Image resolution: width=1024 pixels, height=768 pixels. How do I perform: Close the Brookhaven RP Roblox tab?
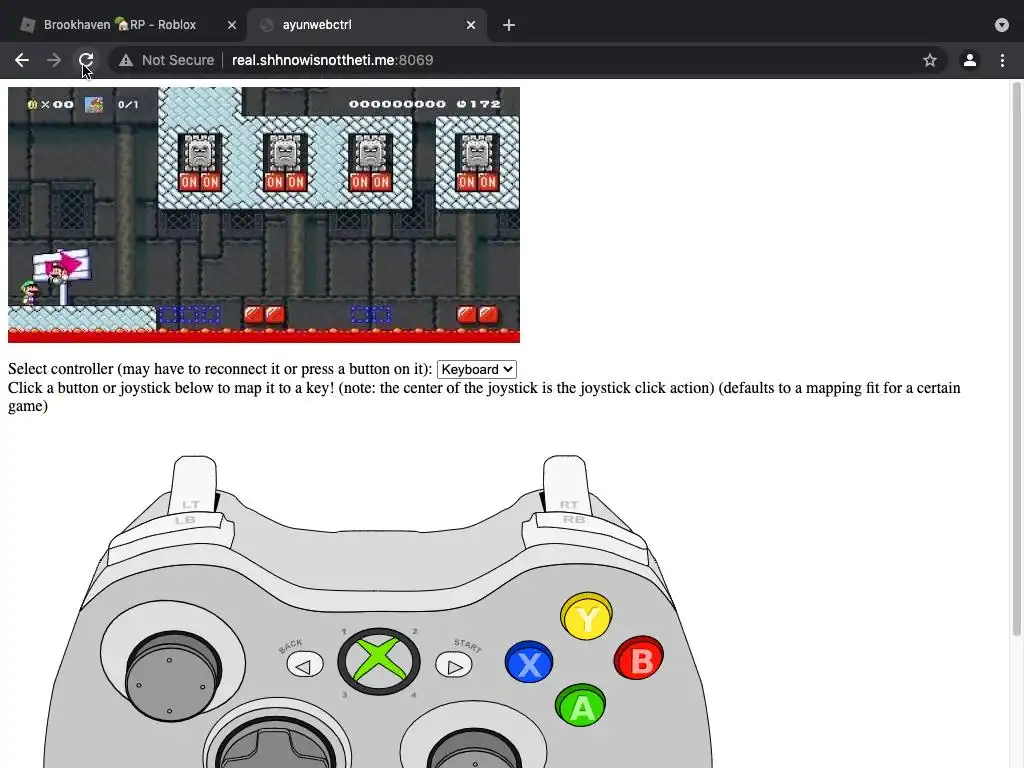[232, 25]
